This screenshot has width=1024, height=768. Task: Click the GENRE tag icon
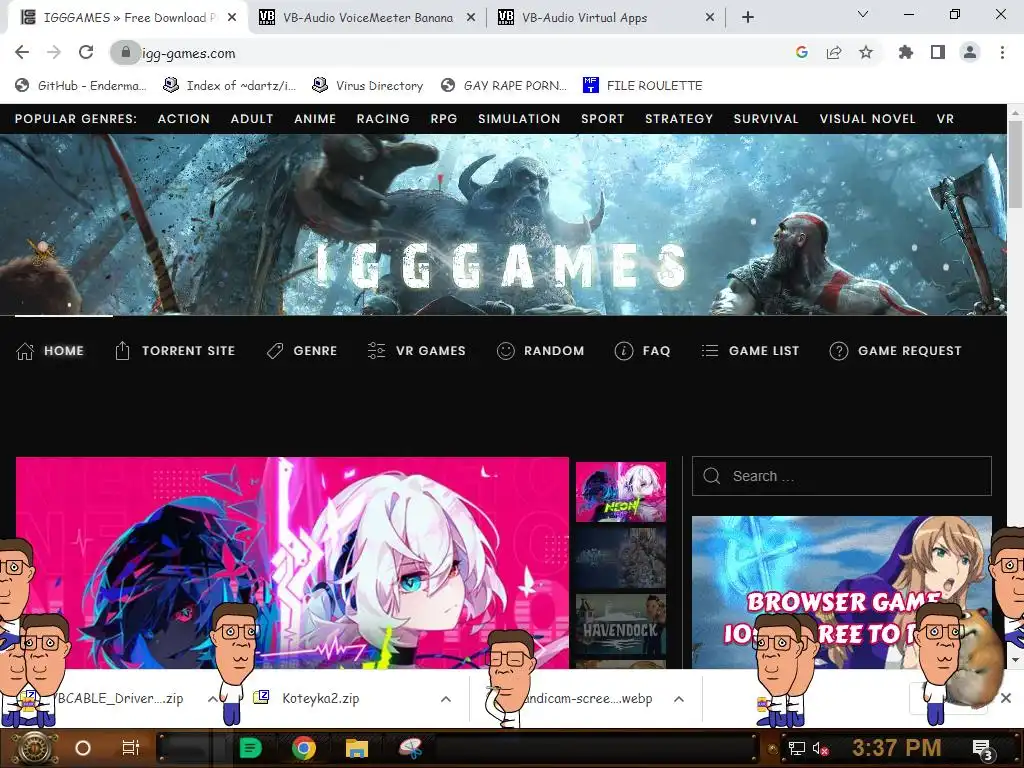point(275,351)
